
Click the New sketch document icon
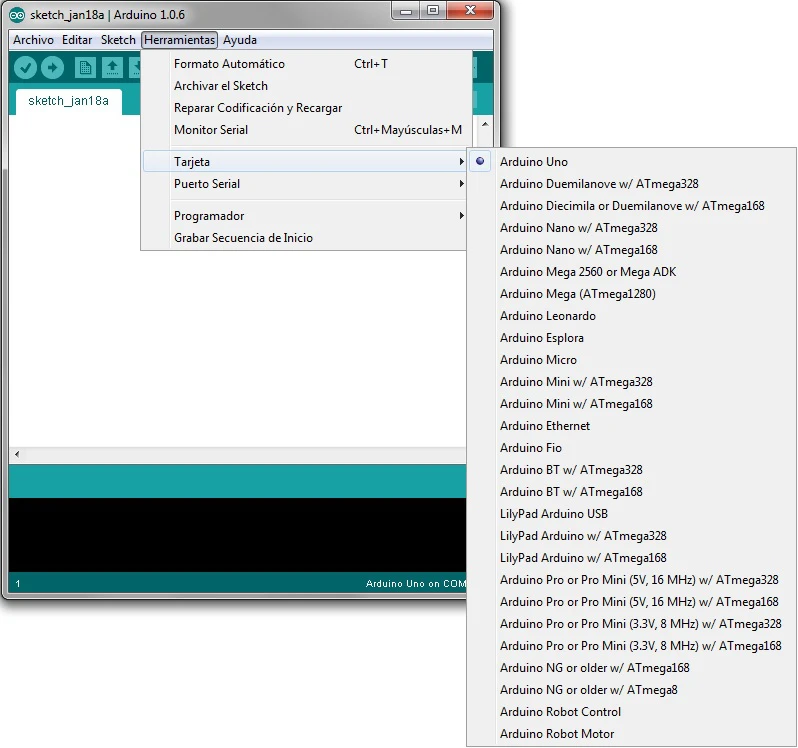point(86,67)
